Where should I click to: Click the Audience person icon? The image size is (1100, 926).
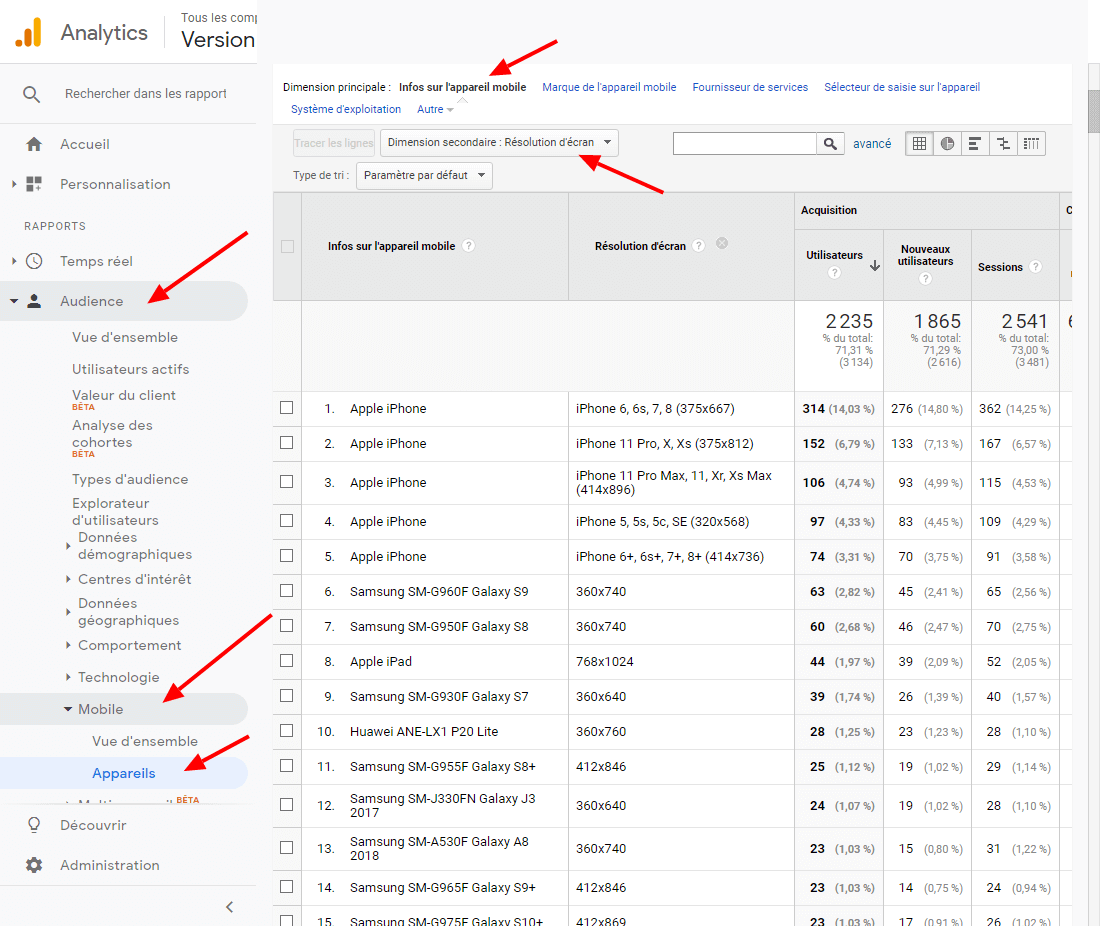click(34, 302)
